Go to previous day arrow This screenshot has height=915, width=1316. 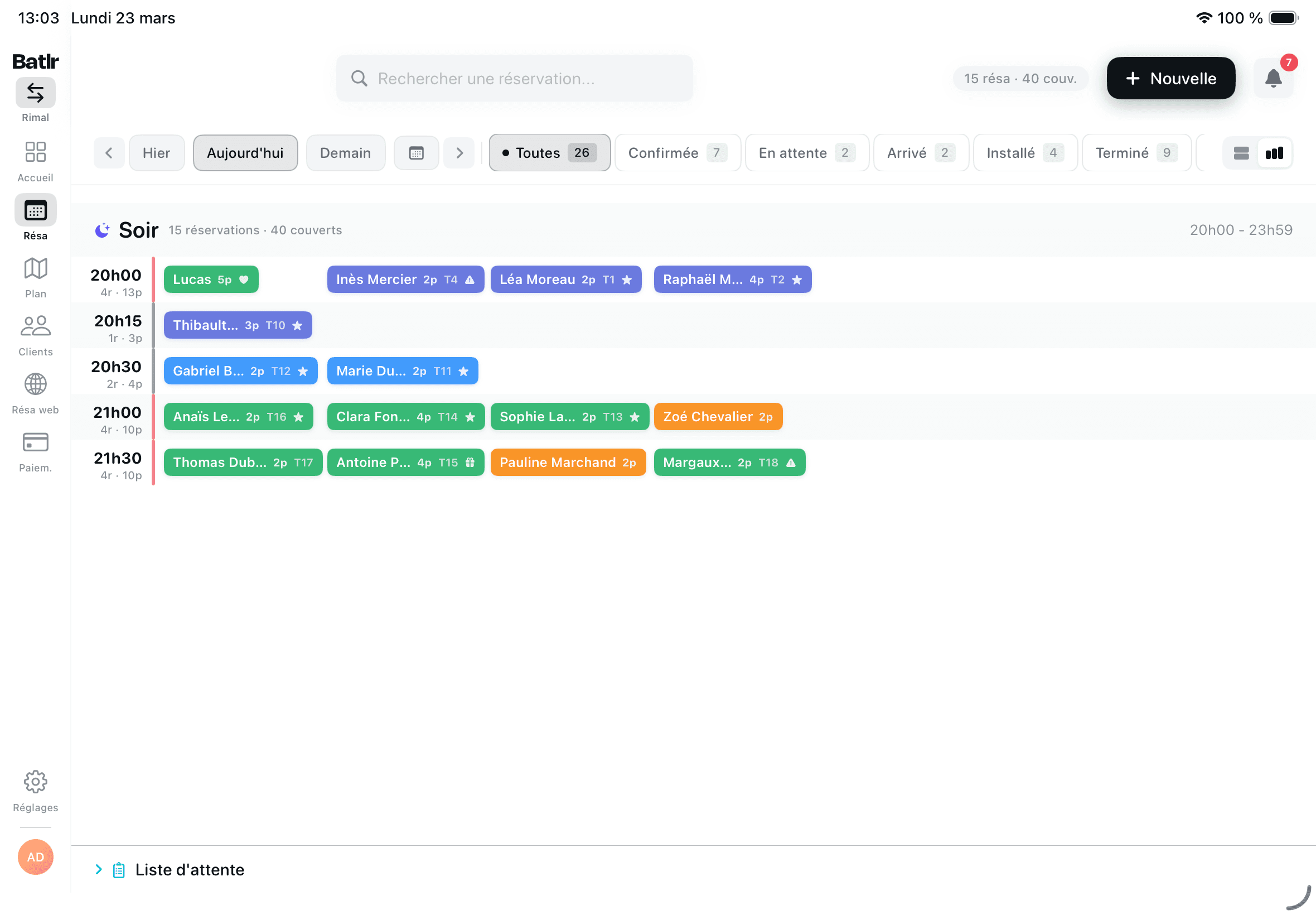click(x=109, y=153)
